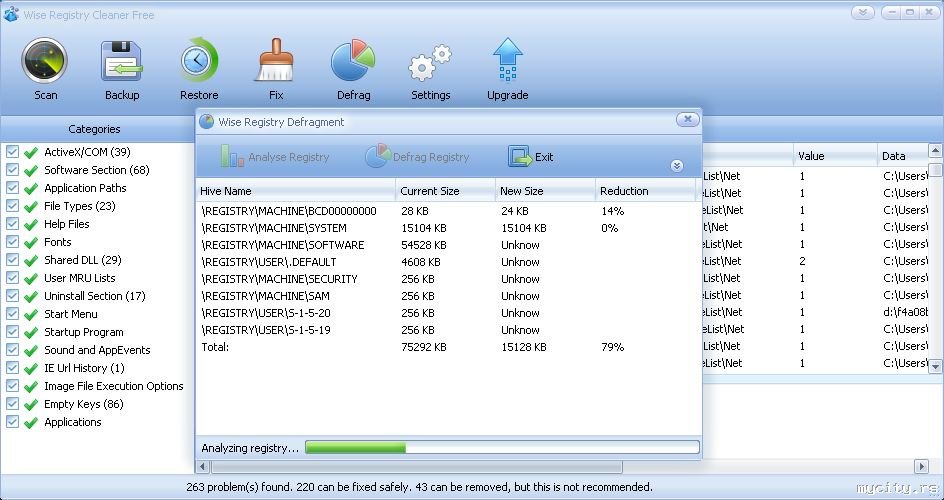
Task: Uncheck the ActiveX/COM (39) checkbox
Action: click(x=12, y=152)
